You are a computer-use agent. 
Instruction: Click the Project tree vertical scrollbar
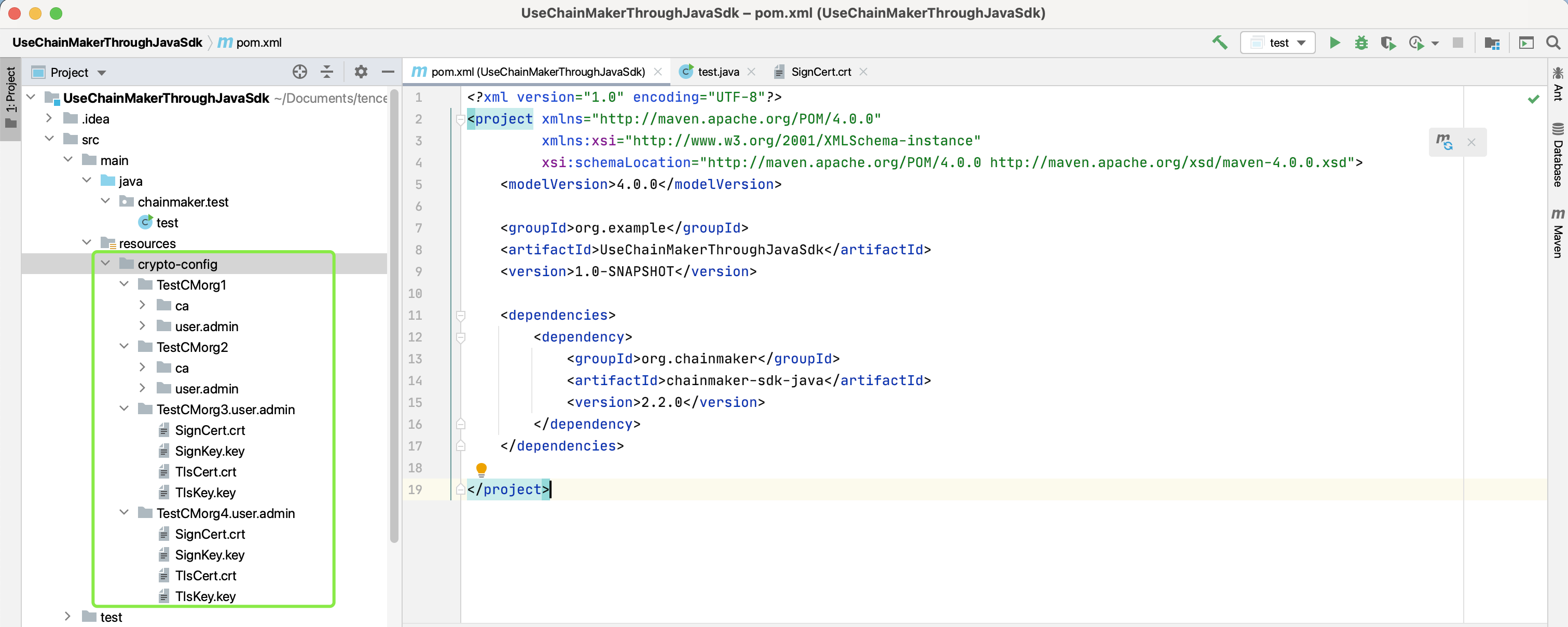pos(394,317)
